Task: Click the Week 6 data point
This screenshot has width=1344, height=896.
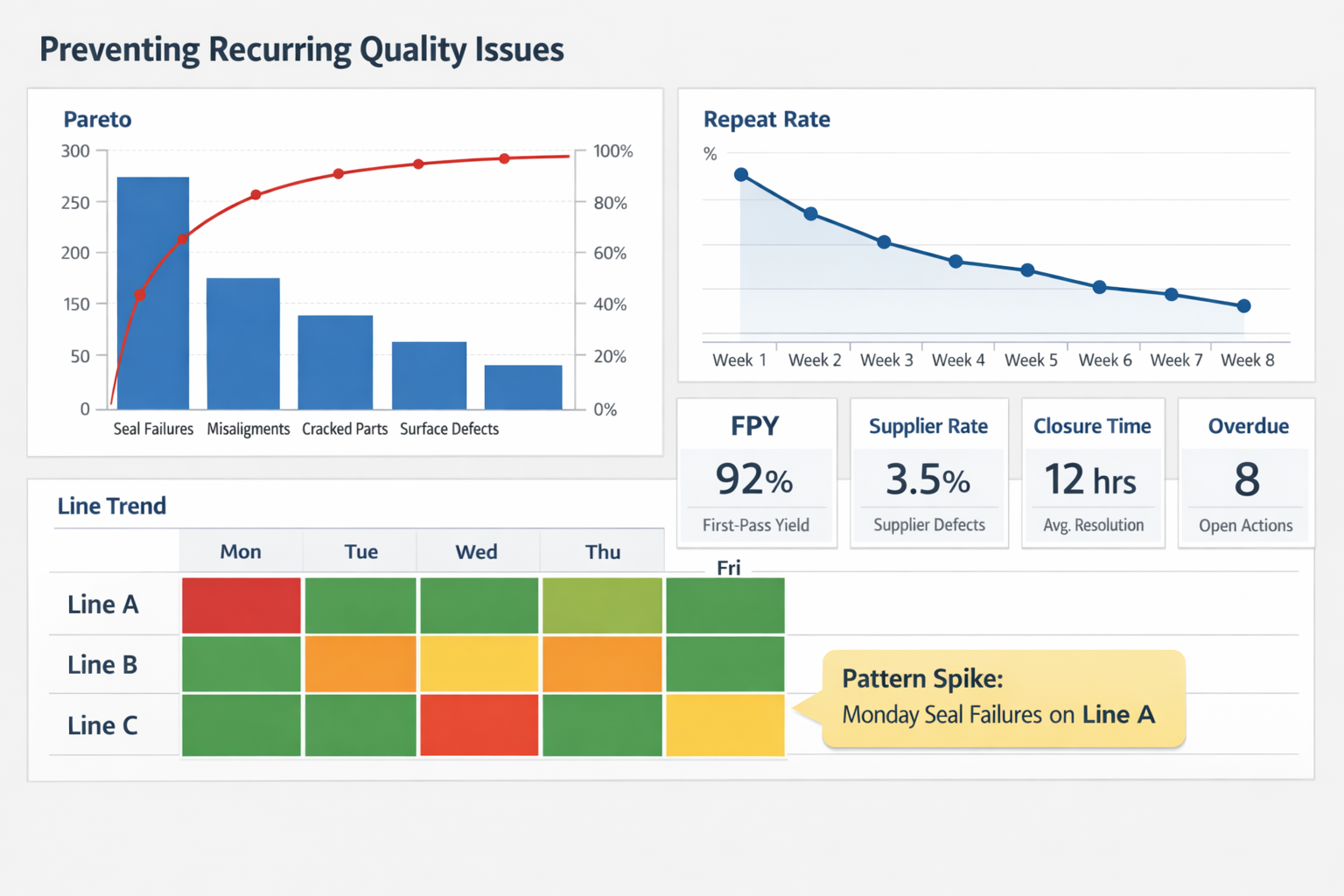Action: [x=1100, y=287]
